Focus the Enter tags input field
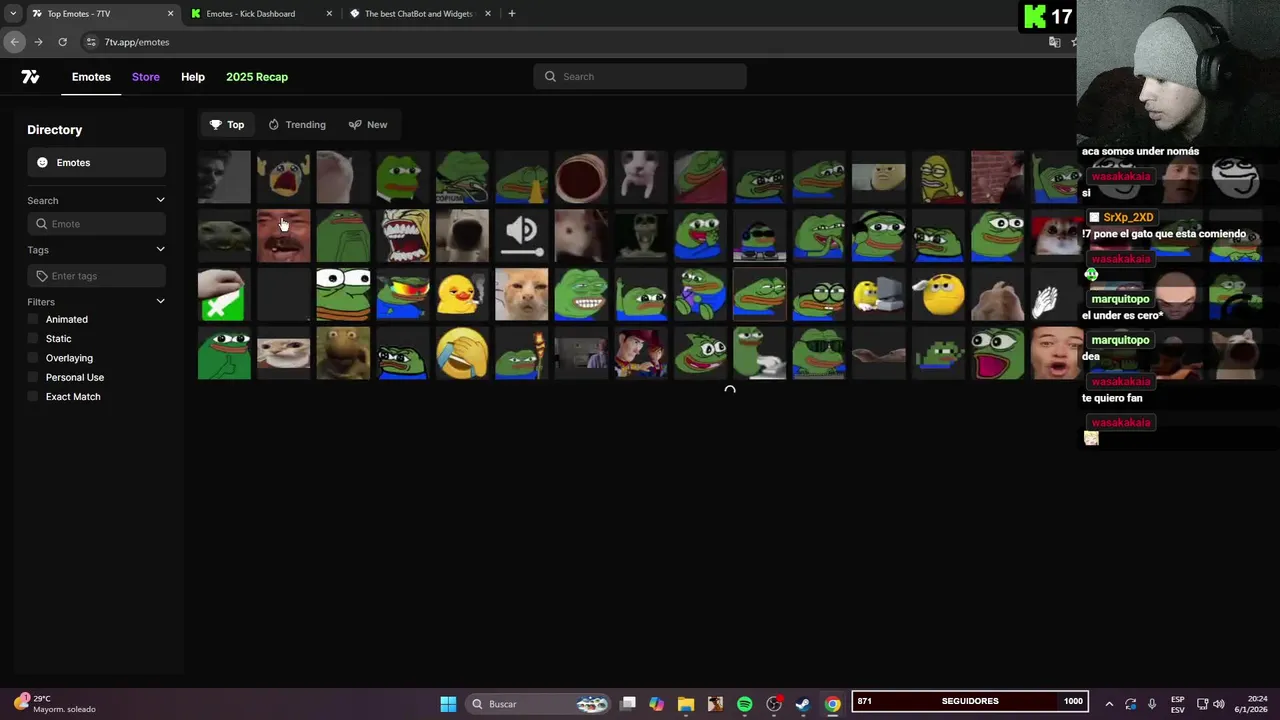1280x720 pixels. pyautogui.click(x=96, y=276)
